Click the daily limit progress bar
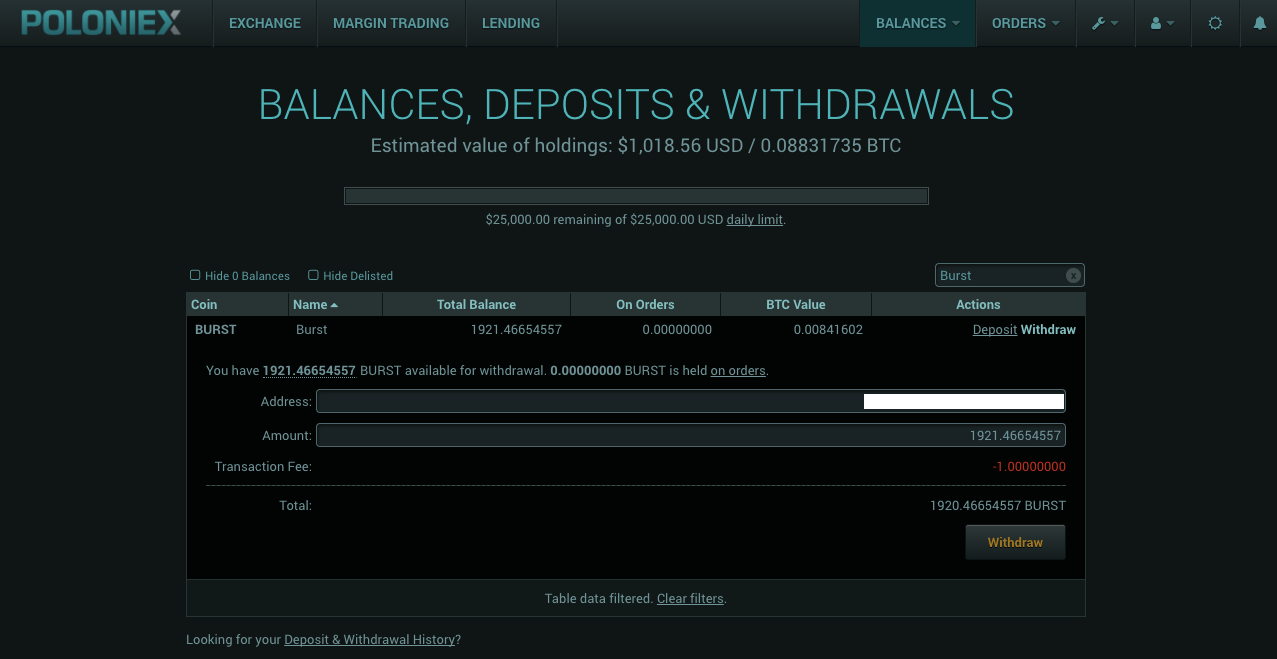Screen dimensions: 1277x659 tap(636, 196)
